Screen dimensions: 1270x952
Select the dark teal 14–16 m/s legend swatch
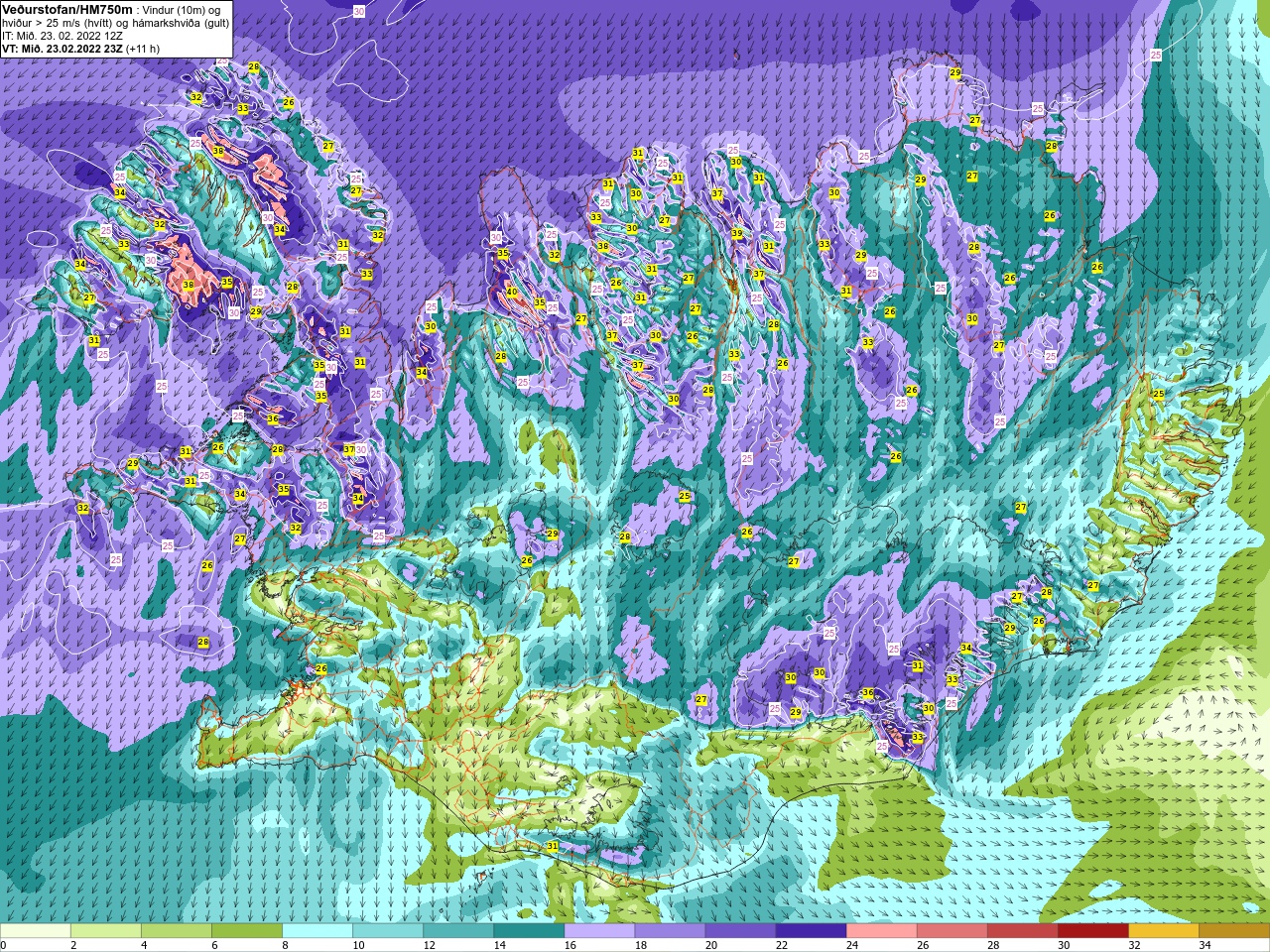coord(529,931)
